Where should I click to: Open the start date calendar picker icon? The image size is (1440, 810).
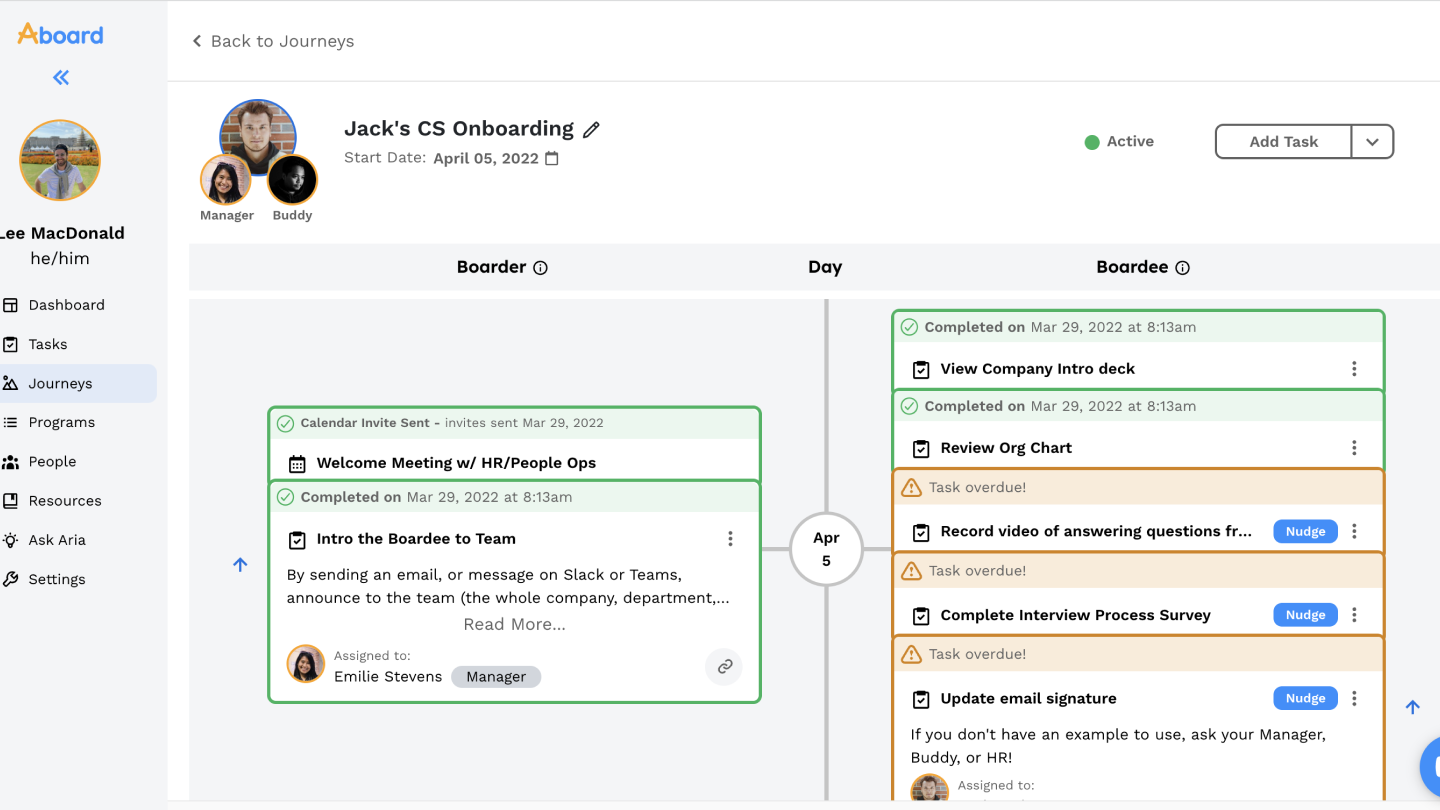[x=552, y=158]
